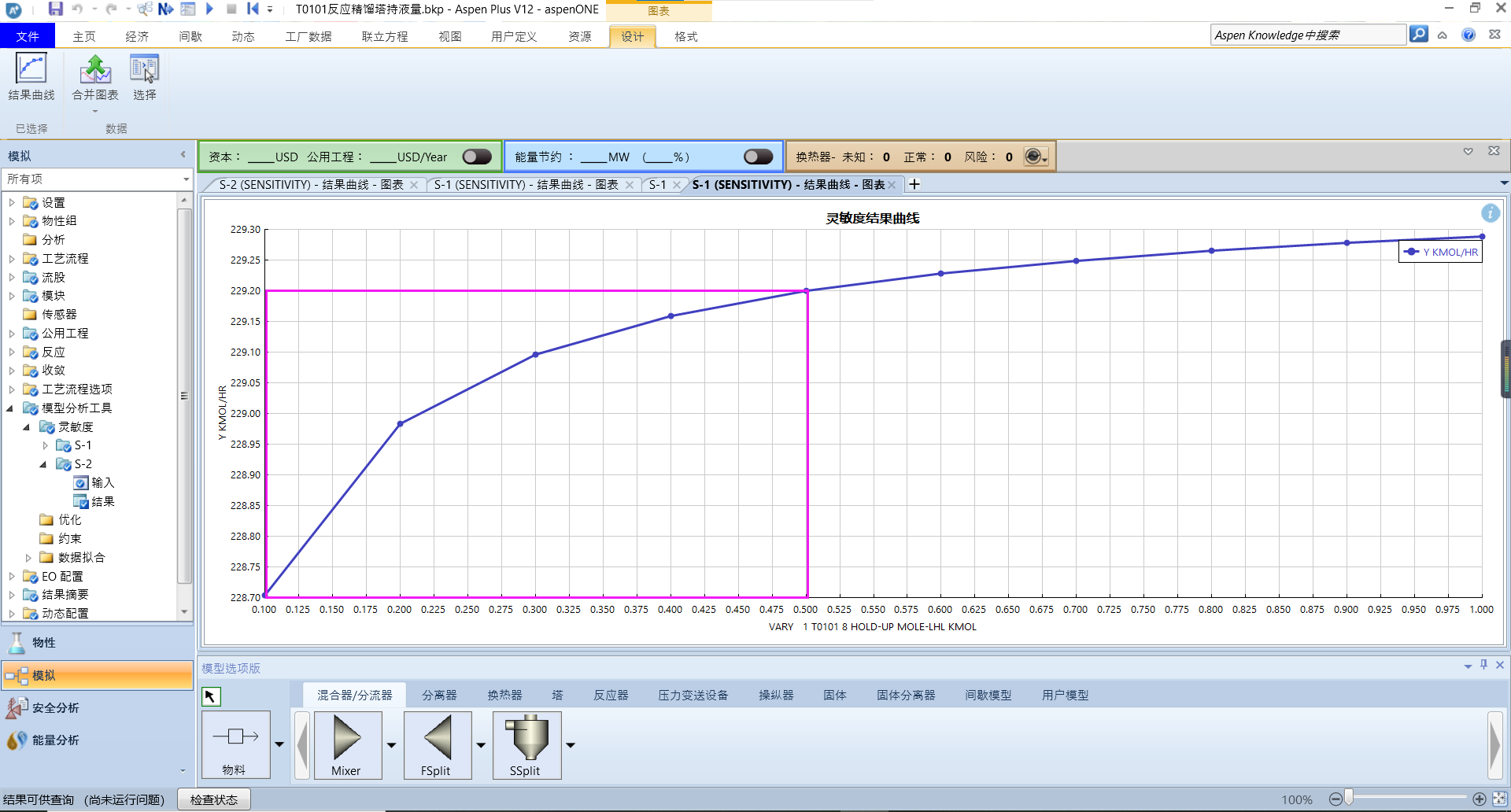Open the 换热器 model palette tab

point(504,696)
